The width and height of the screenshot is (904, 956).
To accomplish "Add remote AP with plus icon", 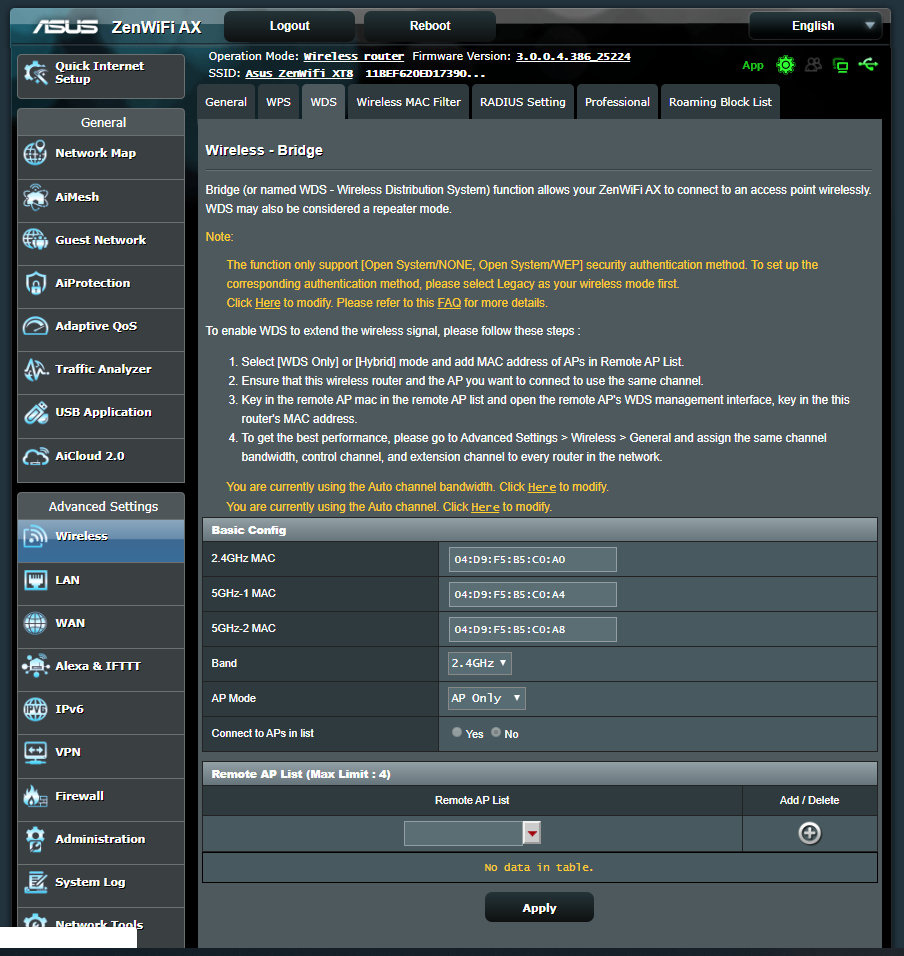I will coord(810,833).
